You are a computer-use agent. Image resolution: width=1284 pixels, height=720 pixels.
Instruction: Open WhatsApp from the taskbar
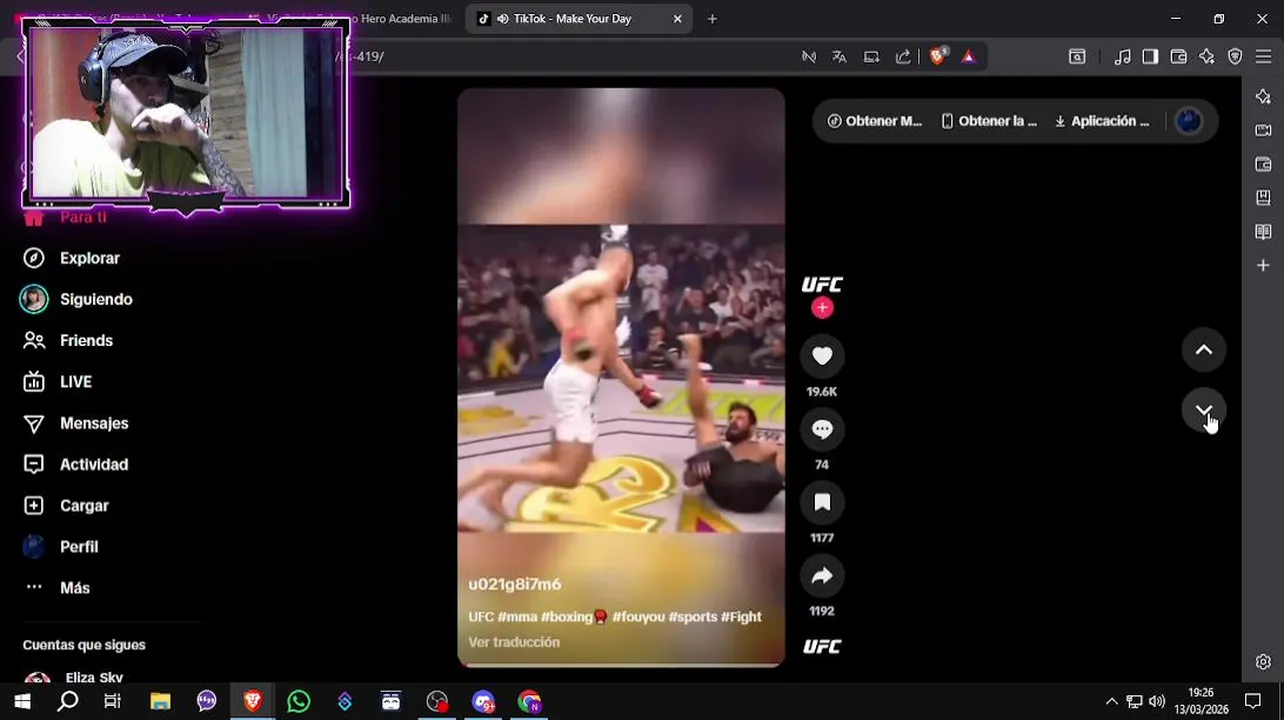pyautogui.click(x=298, y=701)
